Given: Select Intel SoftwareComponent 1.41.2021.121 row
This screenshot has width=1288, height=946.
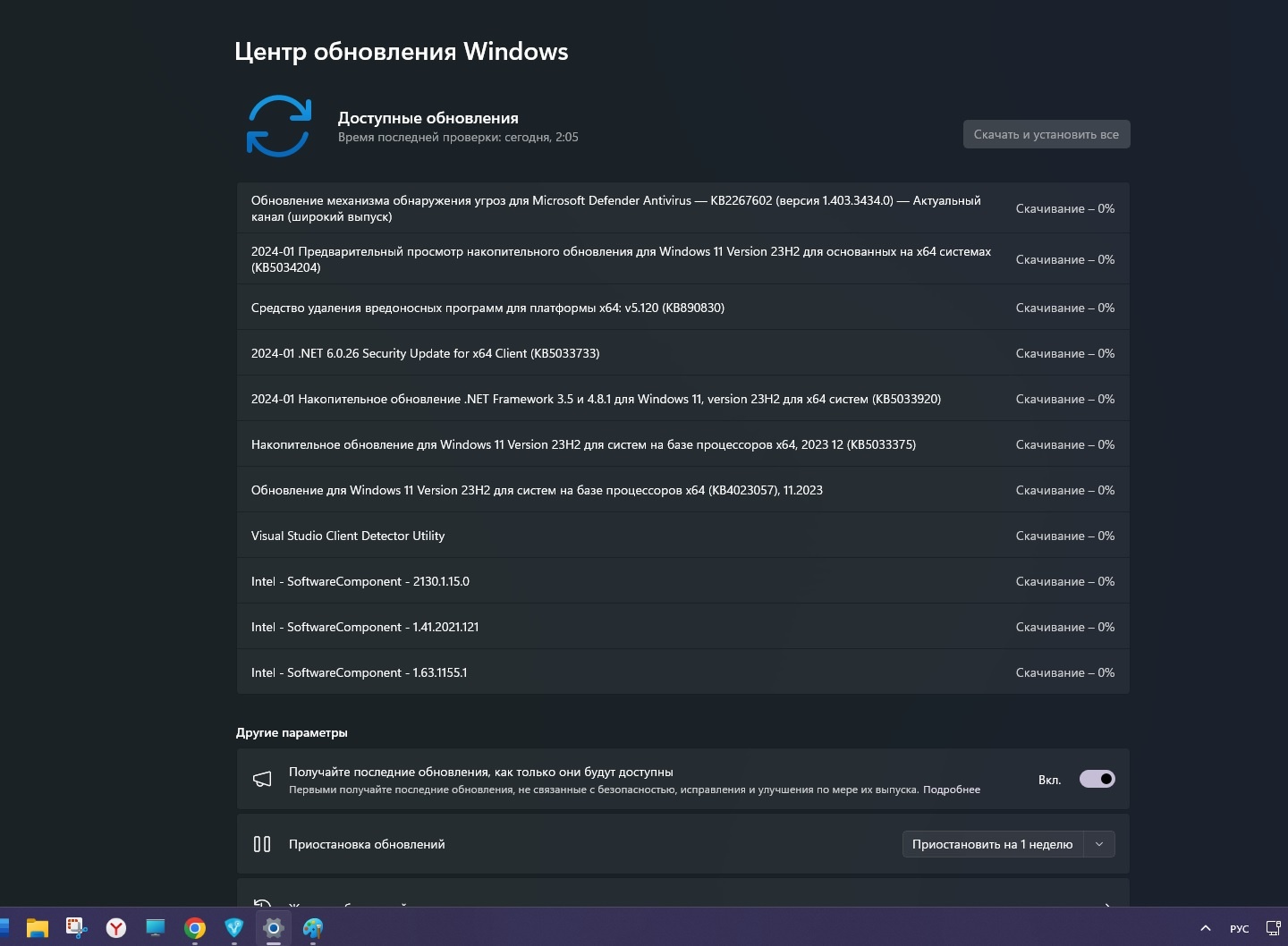Looking at the screenshot, I should 683,627.
